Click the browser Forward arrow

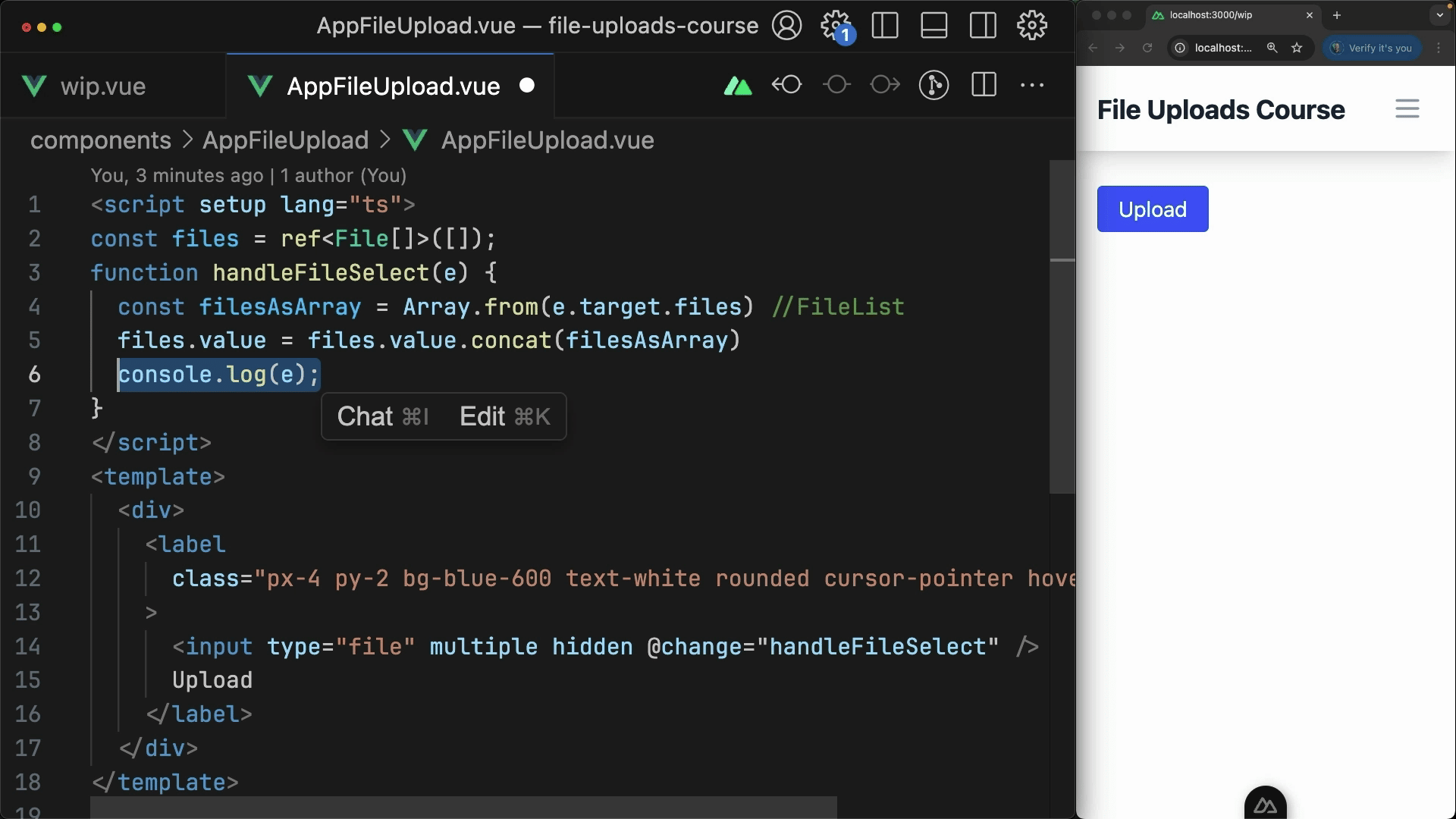(x=1120, y=48)
